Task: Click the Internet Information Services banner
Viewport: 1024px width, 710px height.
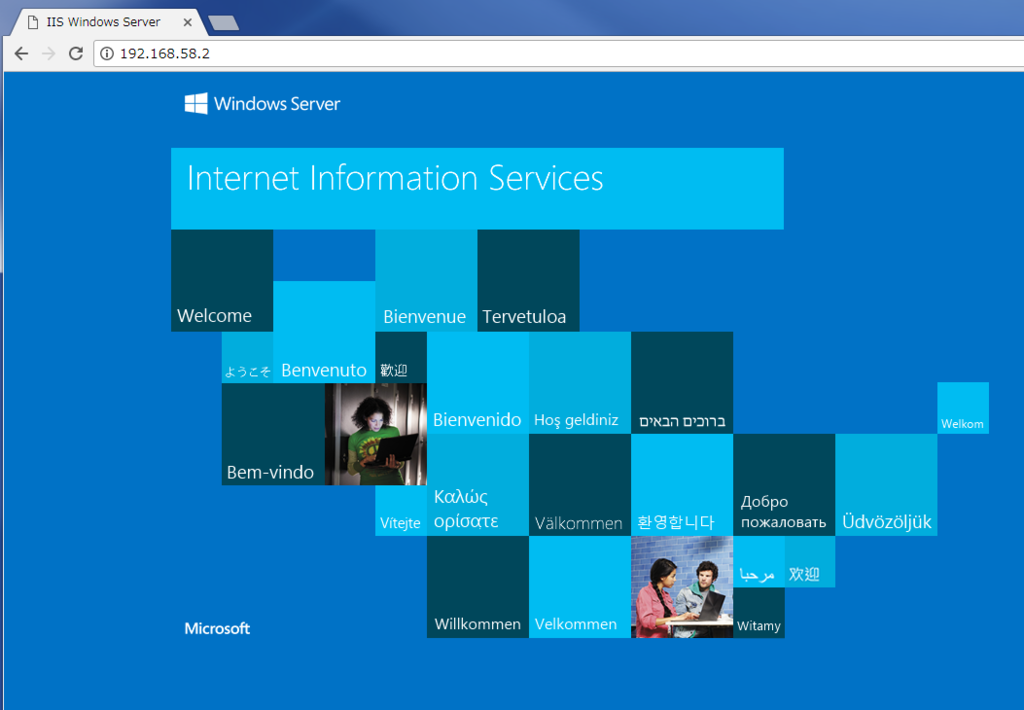Action: pos(477,189)
